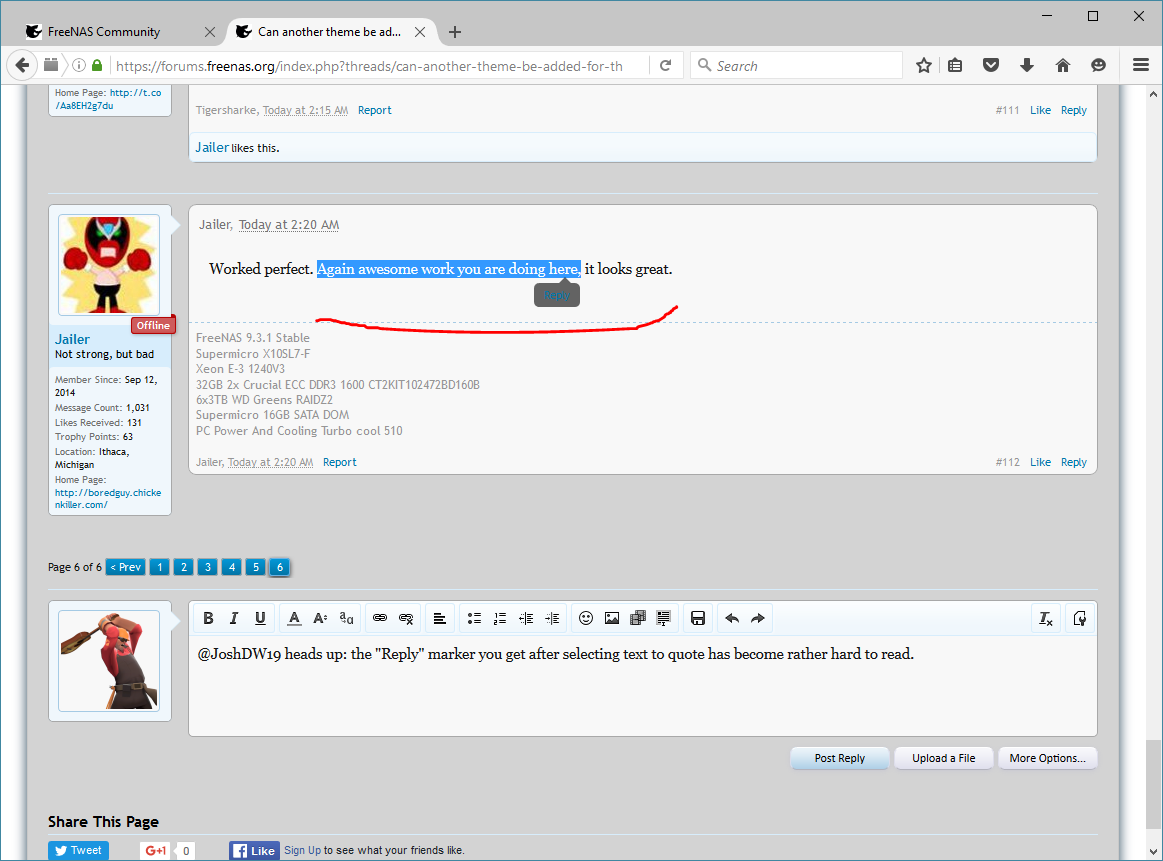Report Tigersharke's post #111
Viewport: 1163px width, 861px height.
375,110
